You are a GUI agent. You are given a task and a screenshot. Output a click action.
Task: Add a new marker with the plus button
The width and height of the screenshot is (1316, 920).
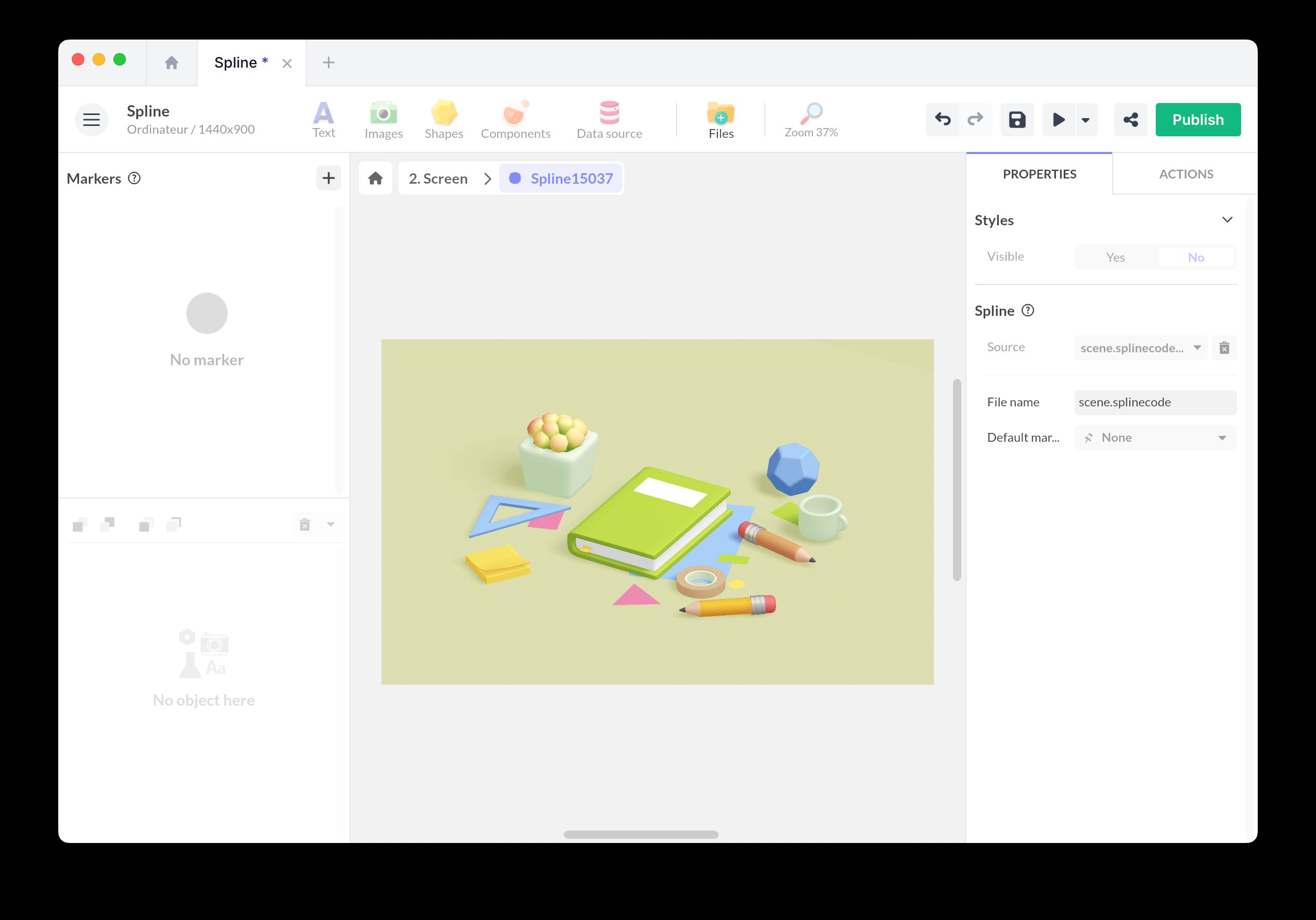[x=328, y=178]
